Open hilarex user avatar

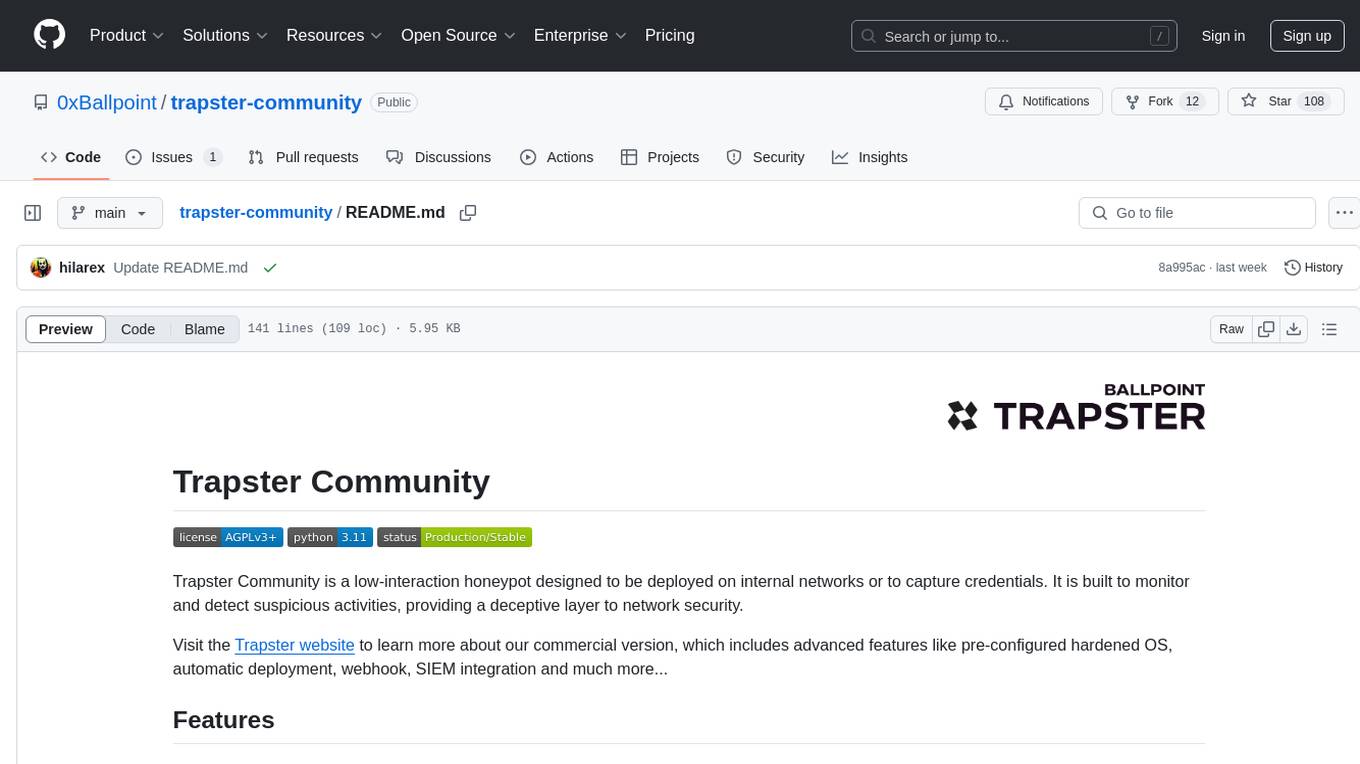pyautogui.click(x=41, y=268)
